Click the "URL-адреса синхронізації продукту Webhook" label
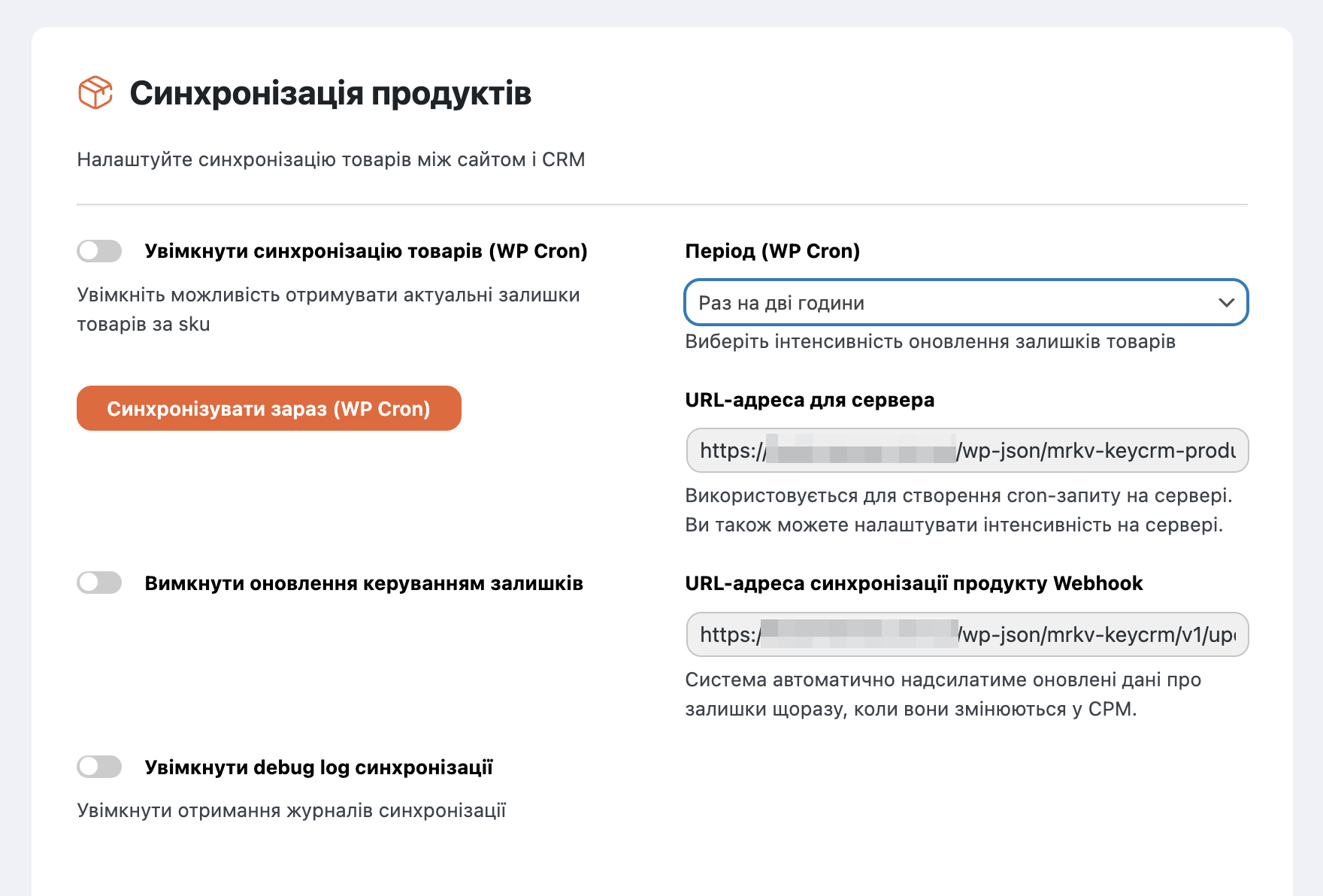Screen dimensions: 1323x896 (x=913, y=583)
